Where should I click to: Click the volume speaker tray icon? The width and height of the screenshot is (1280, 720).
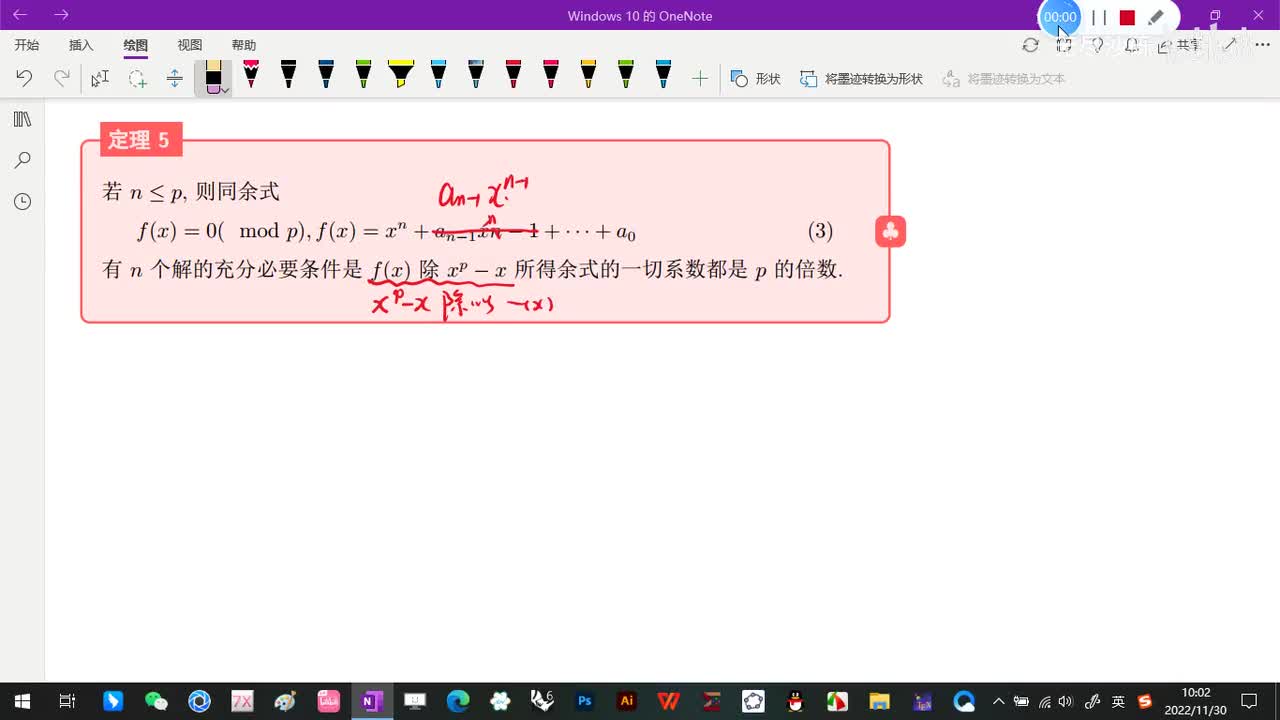coord(1066,701)
